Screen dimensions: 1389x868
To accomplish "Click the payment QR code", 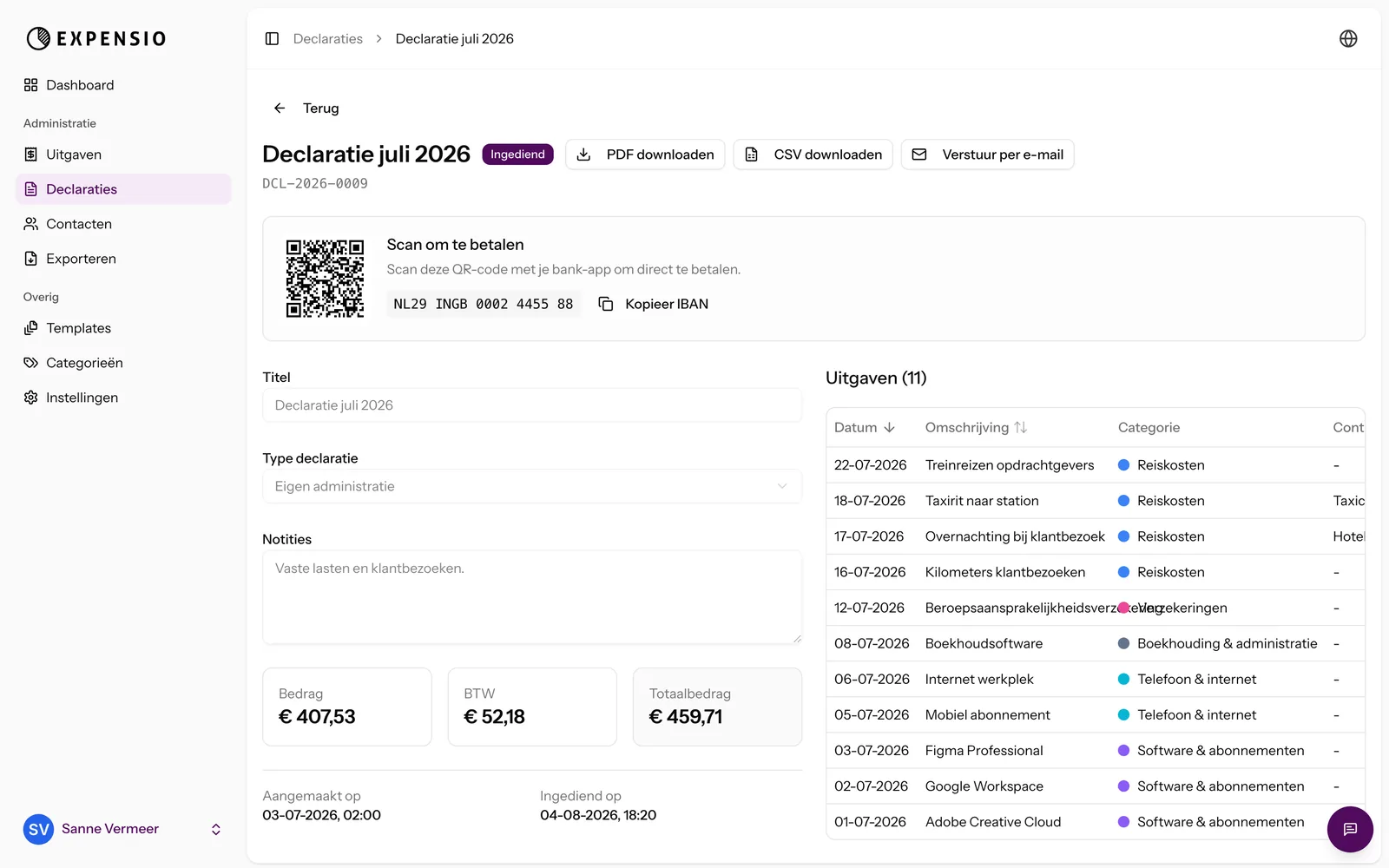I will coord(325,279).
